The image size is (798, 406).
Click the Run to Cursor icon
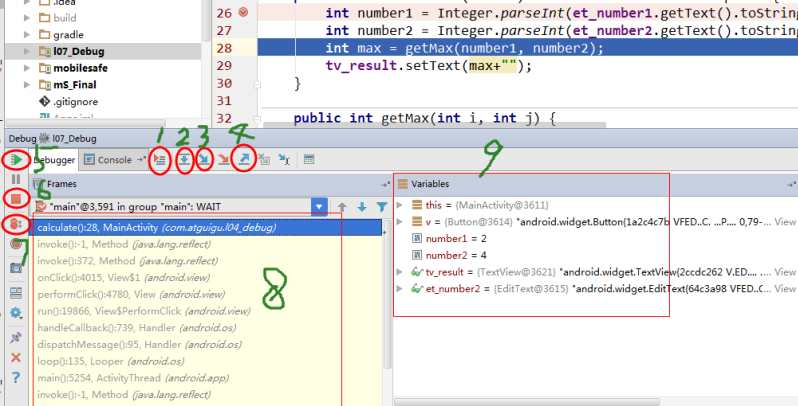coord(284,160)
